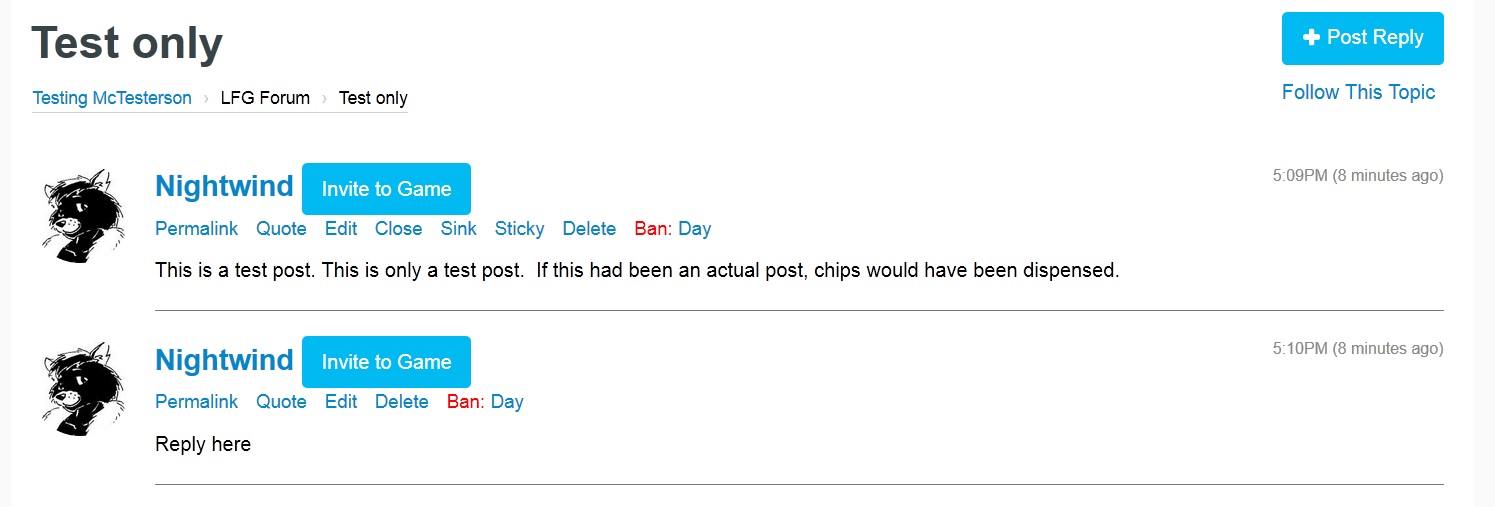1495x507 pixels.
Task: Open Permalink of the first post
Action: click(196, 229)
